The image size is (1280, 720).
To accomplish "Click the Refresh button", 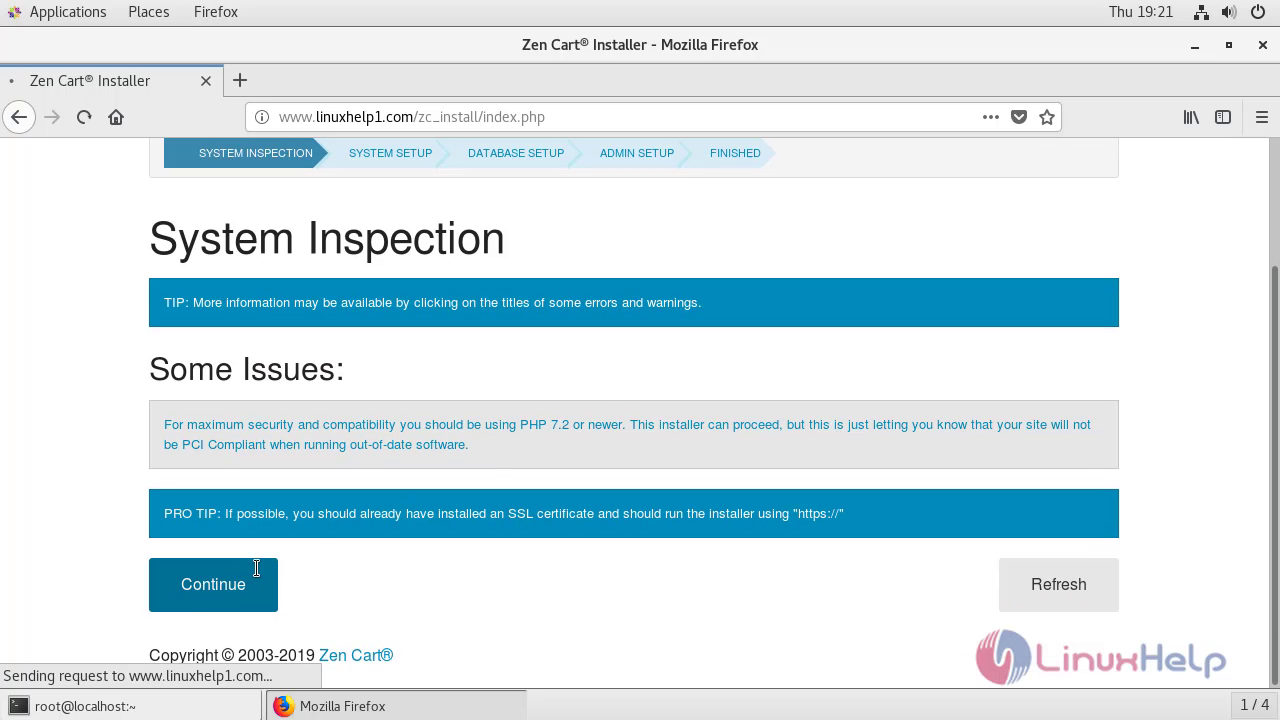I will [x=1058, y=585].
